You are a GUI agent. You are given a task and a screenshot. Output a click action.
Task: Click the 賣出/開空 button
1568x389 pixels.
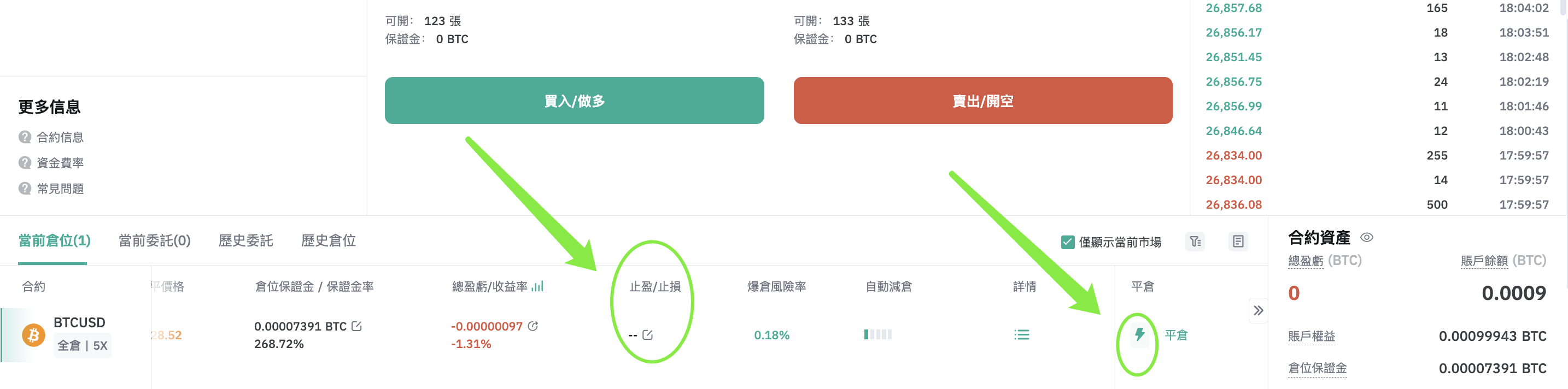point(983,101)
